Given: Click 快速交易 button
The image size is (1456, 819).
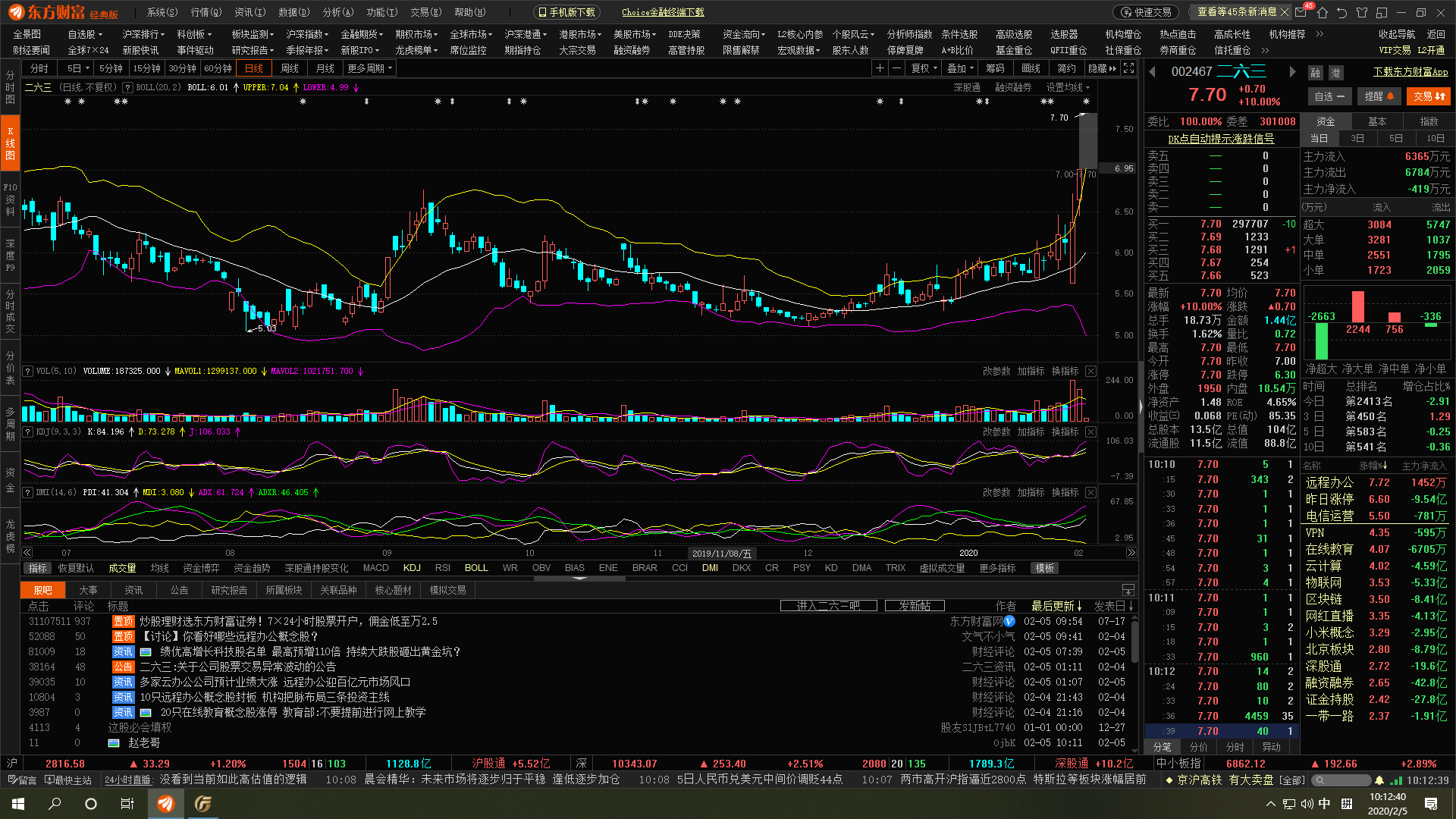Looking at the screenshot, I should tap(1147, 12).
